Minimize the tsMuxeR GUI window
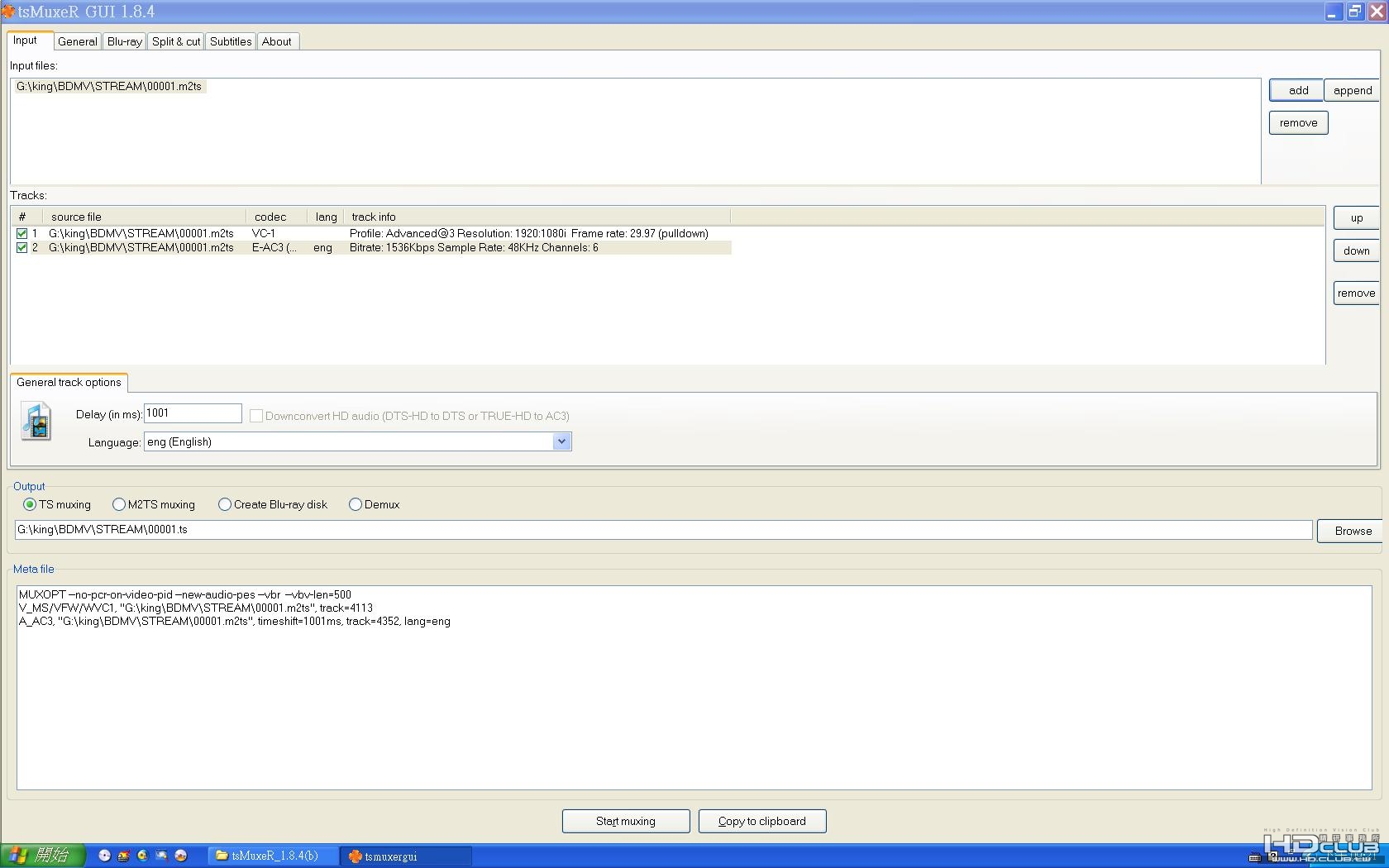Screen dimensions: 1389x868 pos(1332,12)
